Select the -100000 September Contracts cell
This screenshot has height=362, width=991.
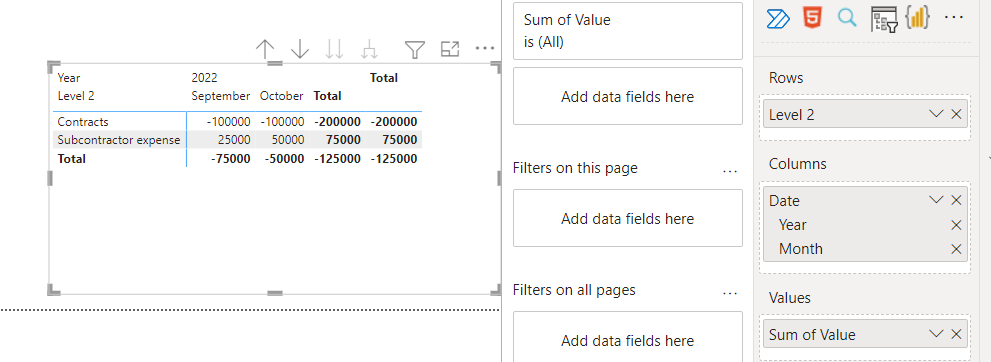(x=228, y=122)
